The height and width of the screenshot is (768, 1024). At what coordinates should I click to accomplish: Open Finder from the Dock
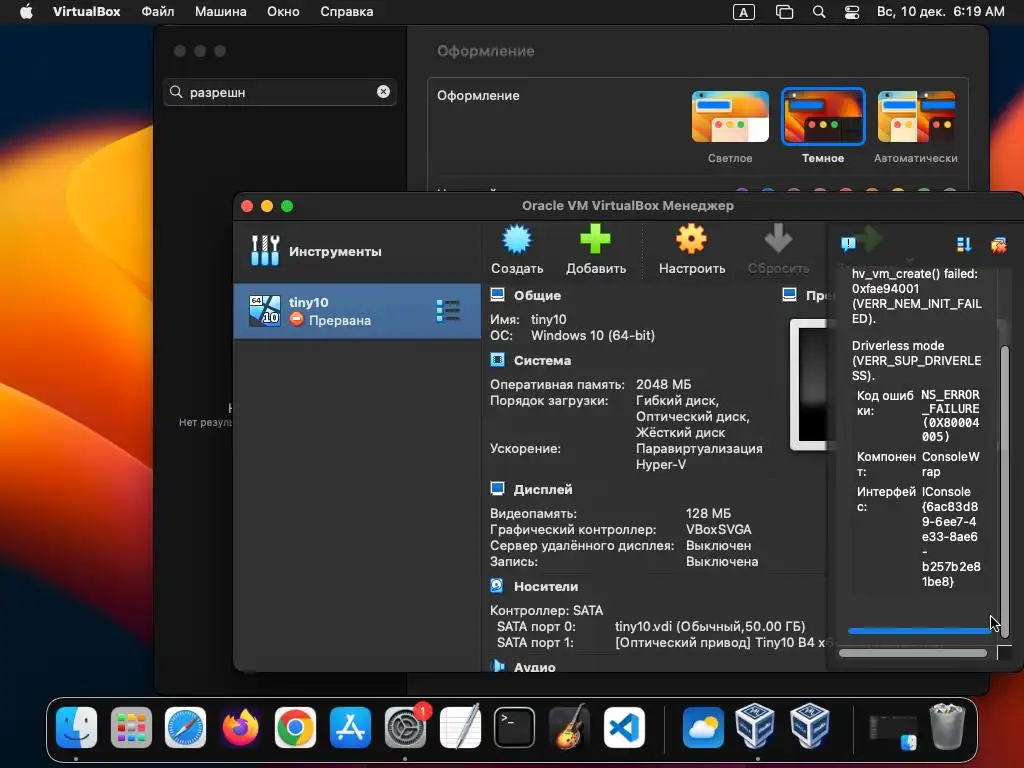point(76,727)
